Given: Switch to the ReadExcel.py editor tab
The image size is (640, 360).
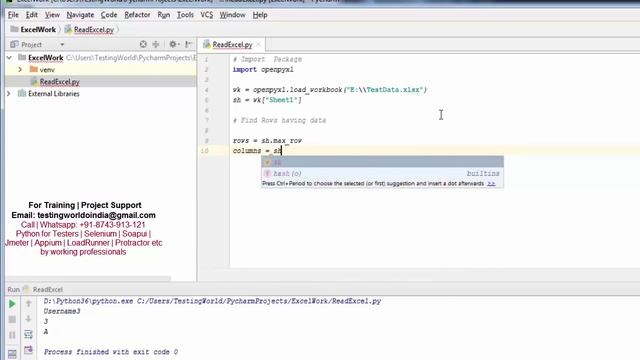Looking at the screenshot, I should [x=232, y=44].
